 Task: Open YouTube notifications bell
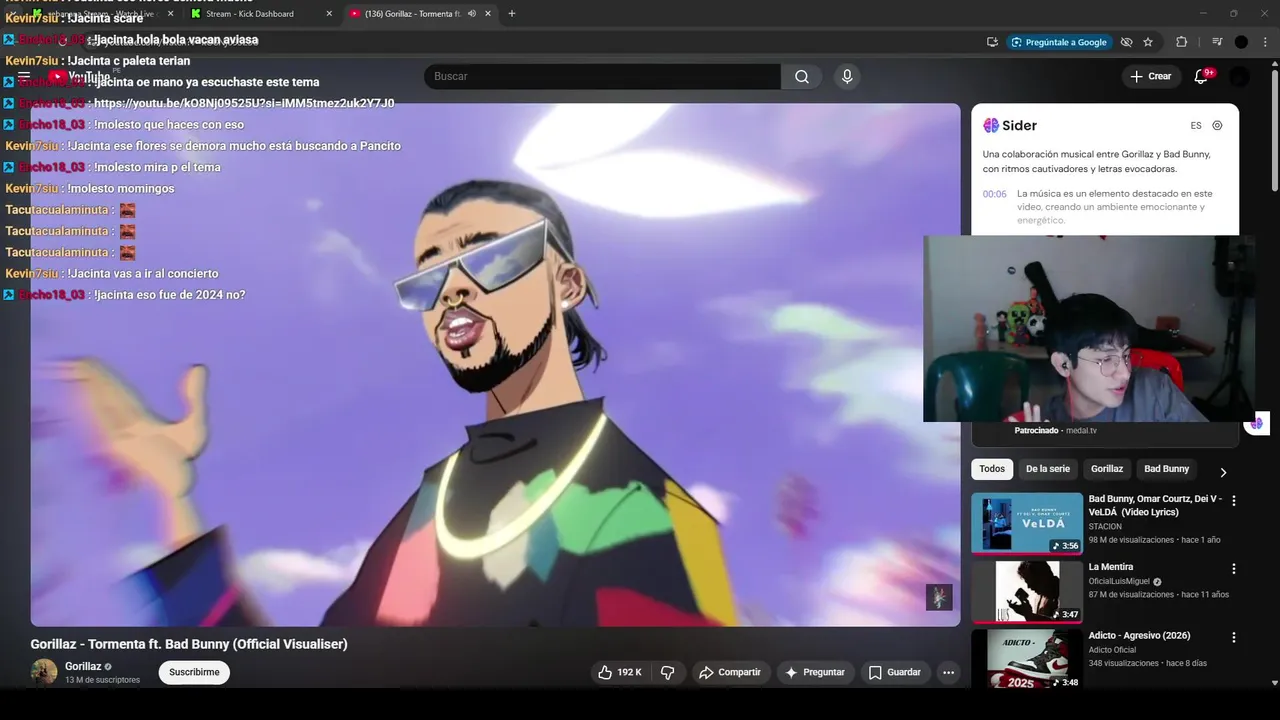(x=1202, y=76)
